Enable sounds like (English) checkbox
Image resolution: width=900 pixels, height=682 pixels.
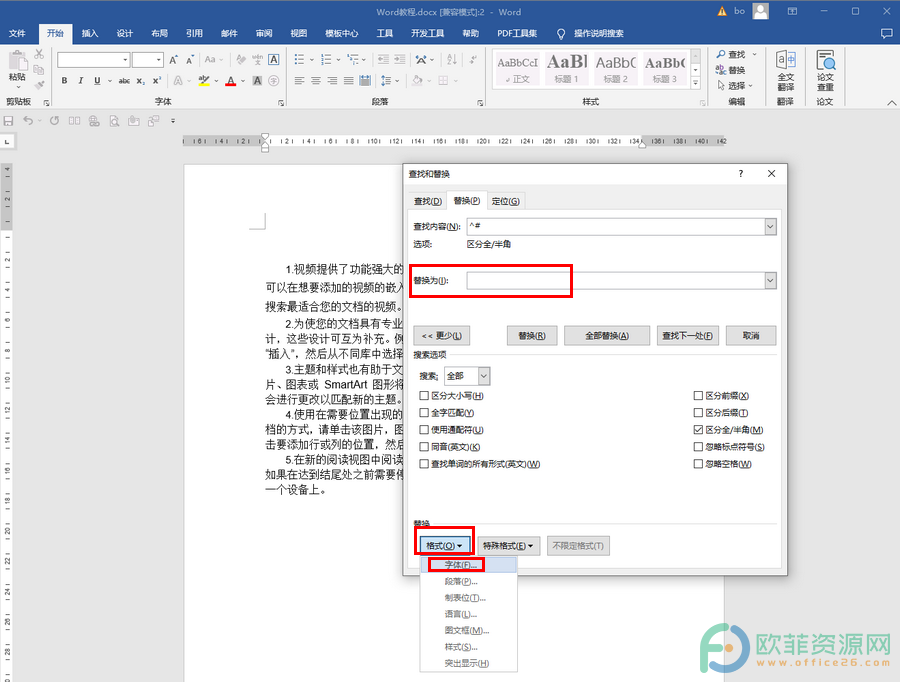[x=424, y=447]
